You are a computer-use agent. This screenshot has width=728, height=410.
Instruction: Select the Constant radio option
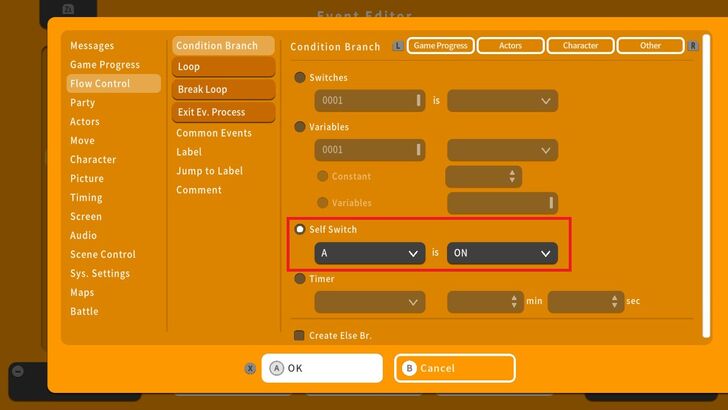click(x=322, y=176)
